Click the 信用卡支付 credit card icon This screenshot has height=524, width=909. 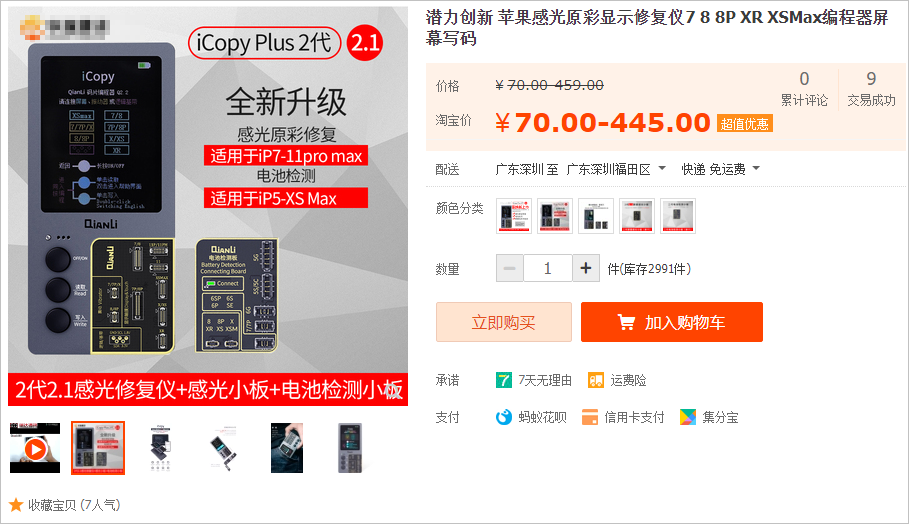[x=590, y=417]
